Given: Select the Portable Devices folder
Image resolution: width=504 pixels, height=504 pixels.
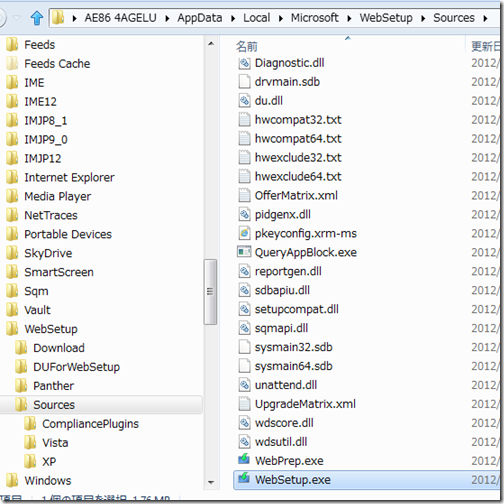Looking at the screenshot, I should [68, 234].
